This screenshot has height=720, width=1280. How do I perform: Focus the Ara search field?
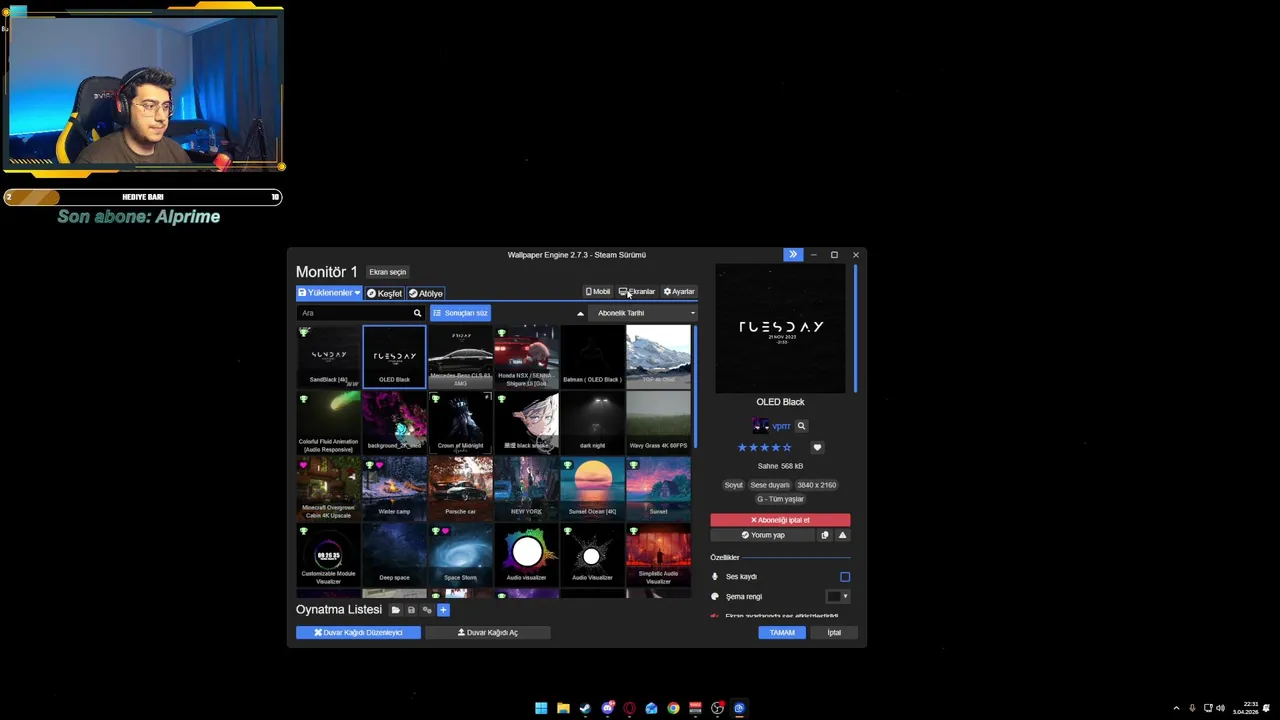click(354, 313)
